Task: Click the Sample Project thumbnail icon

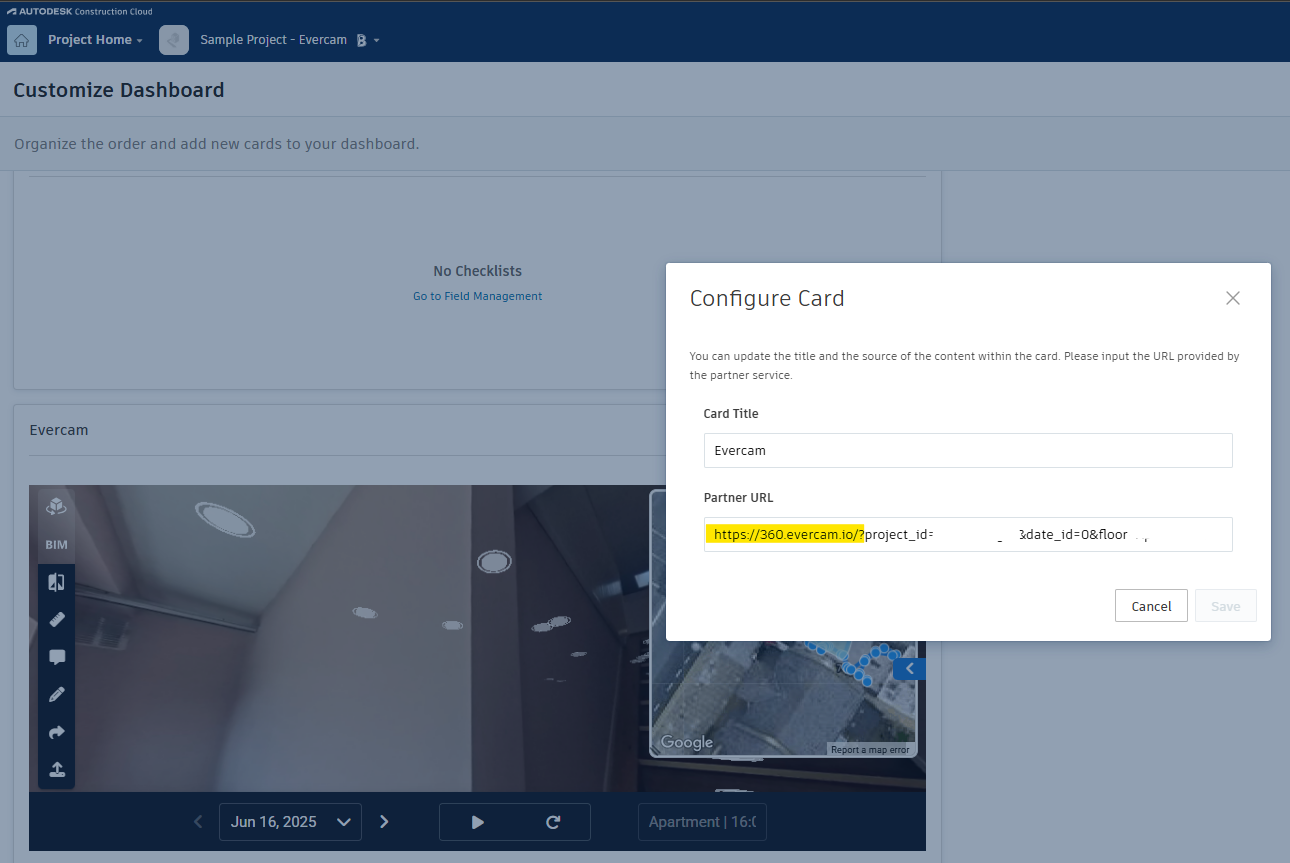Action: pyautogui.click(x=174, y=40)
